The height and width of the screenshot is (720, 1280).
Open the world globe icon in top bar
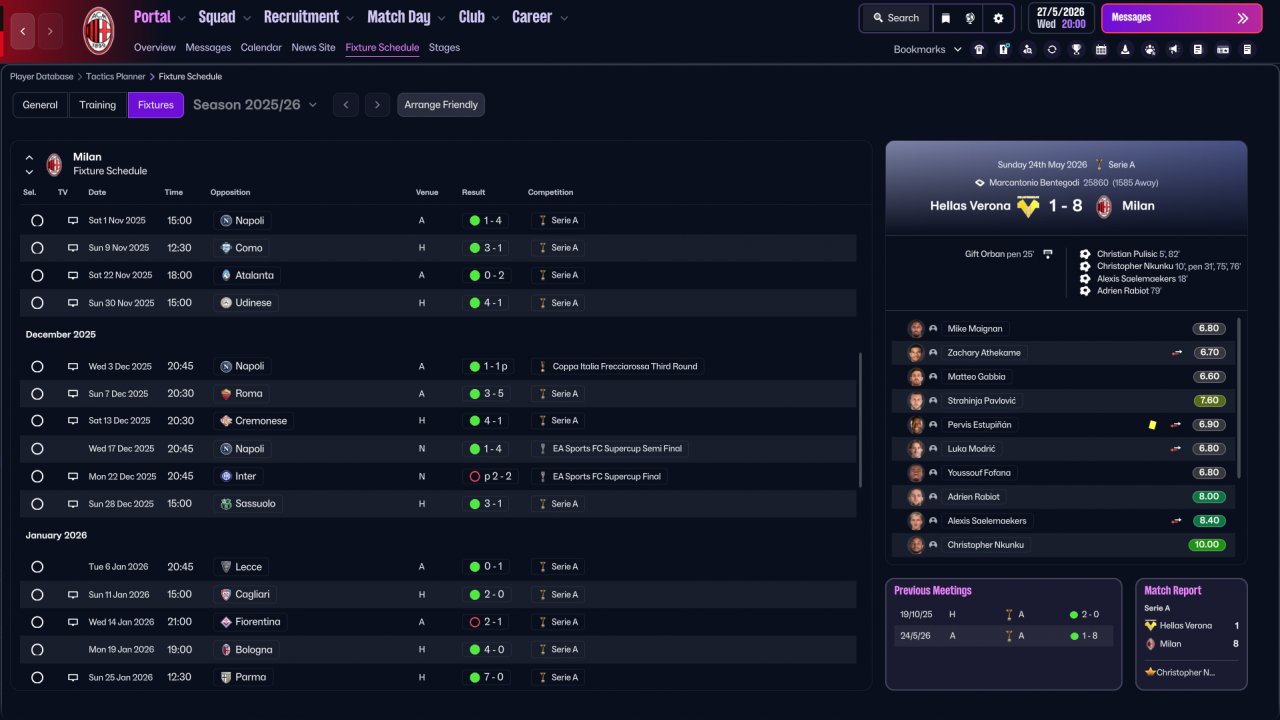tap(970, 18)
